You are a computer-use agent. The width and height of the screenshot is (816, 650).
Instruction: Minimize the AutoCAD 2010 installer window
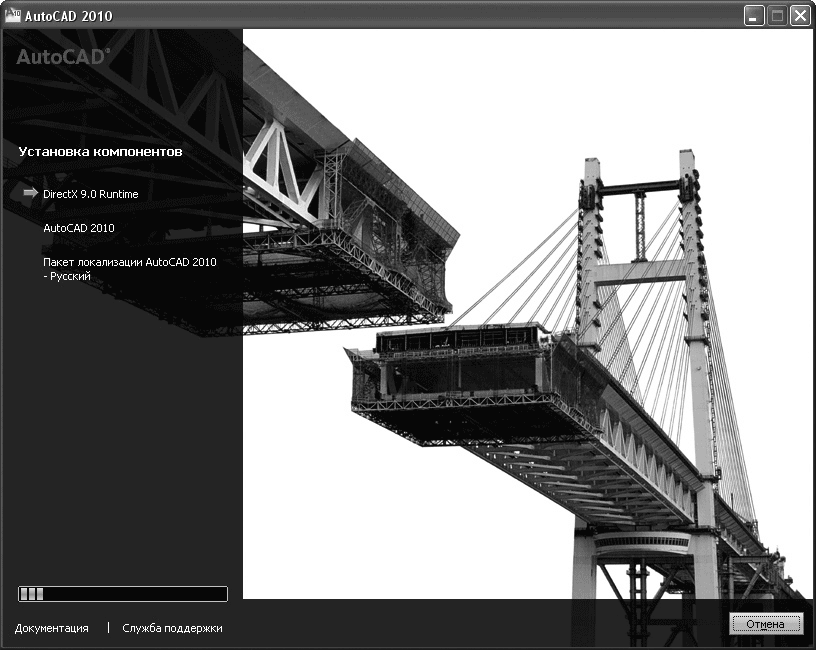[755, 16]
